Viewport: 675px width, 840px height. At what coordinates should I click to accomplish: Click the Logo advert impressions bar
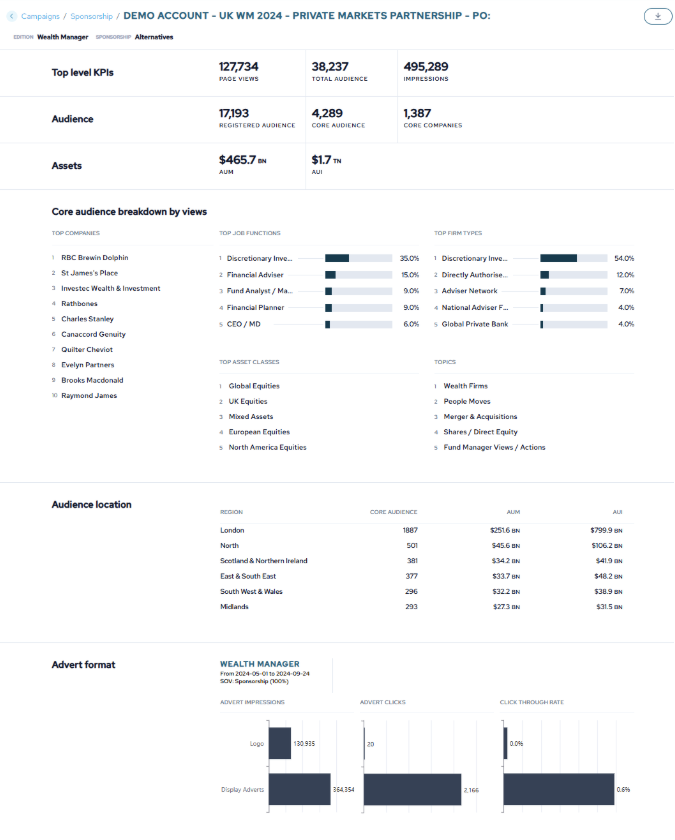tap(280, 744)
